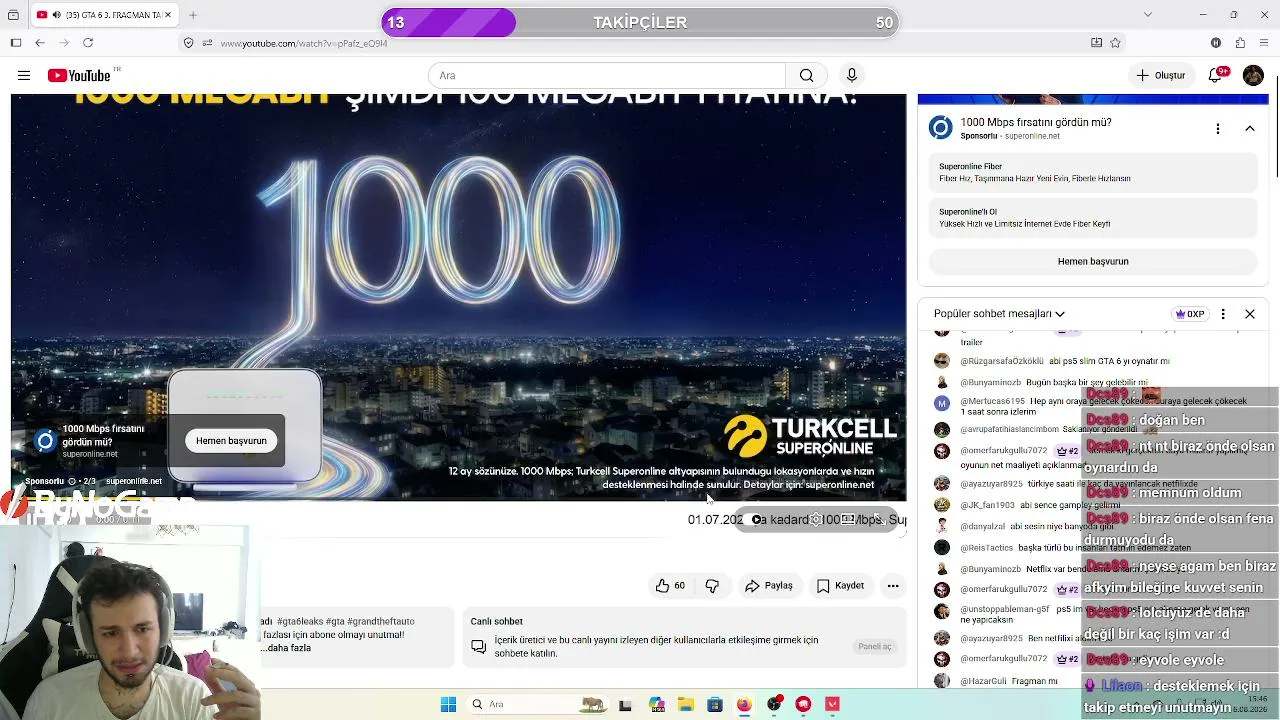
Task: Open the browser application menu
Action: pyautogui.click(x=1264, y=43)
